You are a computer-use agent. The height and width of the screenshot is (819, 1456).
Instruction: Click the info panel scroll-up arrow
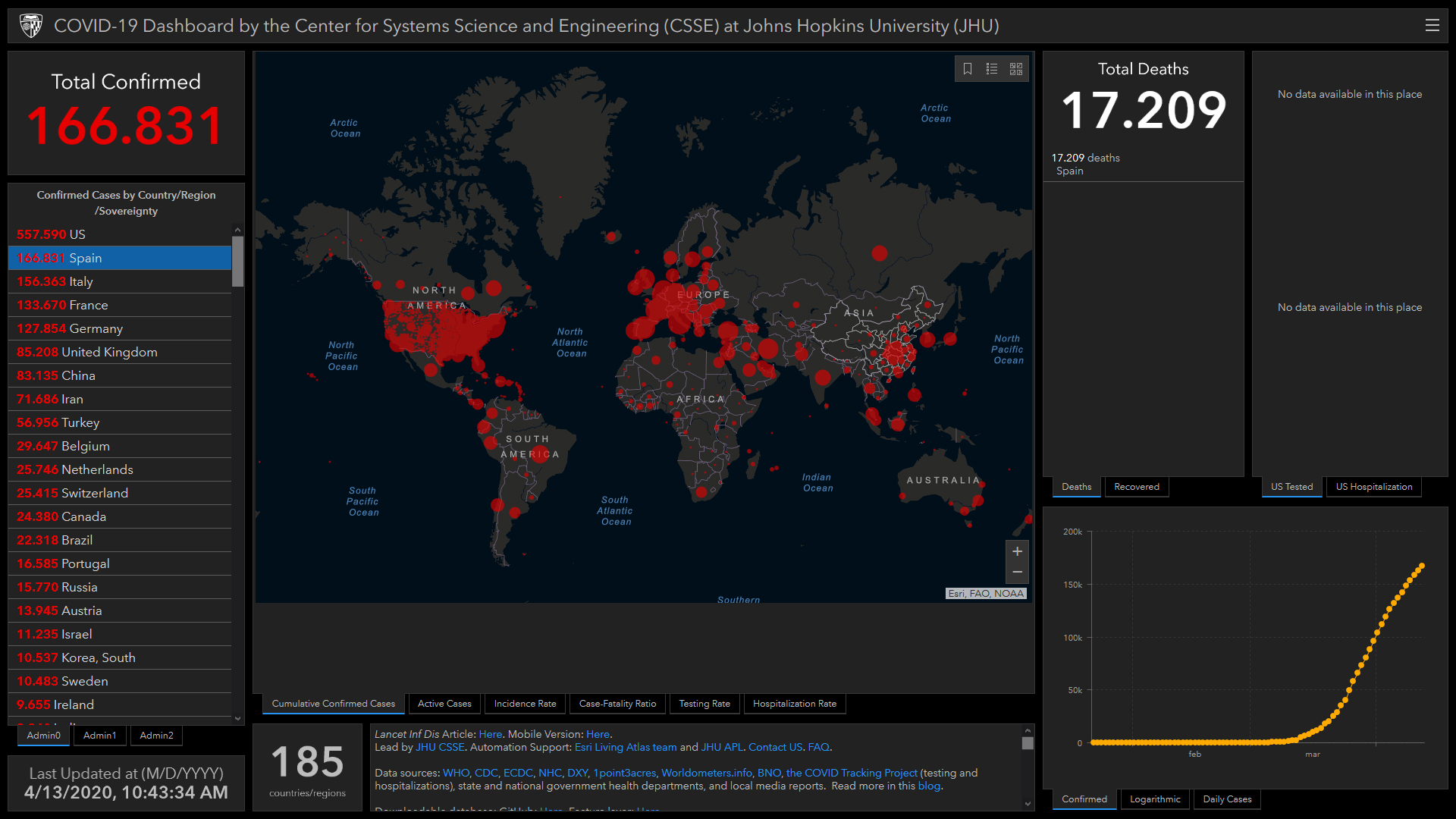[x=1028, y=731]
